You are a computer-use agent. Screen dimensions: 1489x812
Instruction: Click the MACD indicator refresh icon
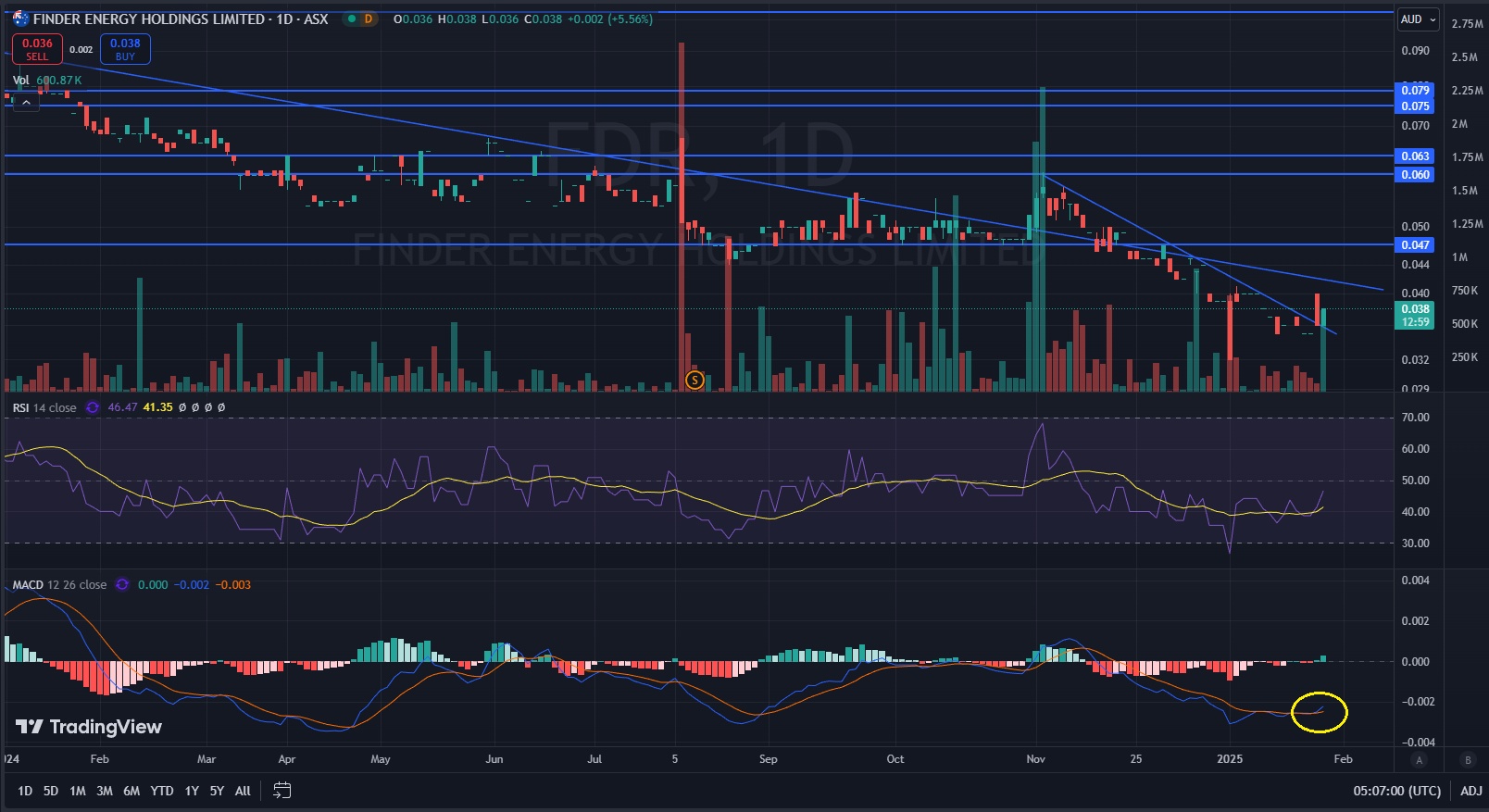pyautogui.click(x=122, y=585)
